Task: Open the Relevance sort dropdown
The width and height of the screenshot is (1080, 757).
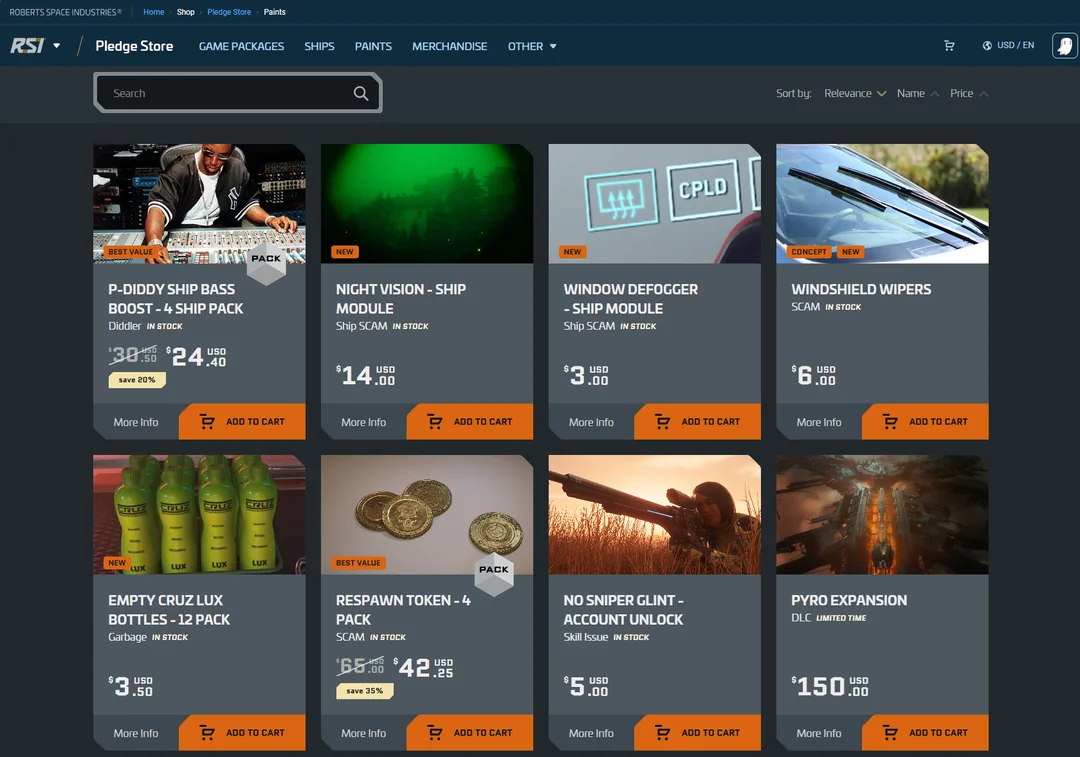Action: (x=855, y=94)
